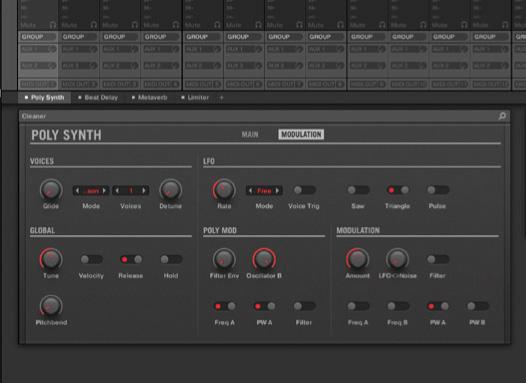The image size is (526, 383).
Task: Enable the Poly Mod Filter switch
Action: (x=304, y=306)
